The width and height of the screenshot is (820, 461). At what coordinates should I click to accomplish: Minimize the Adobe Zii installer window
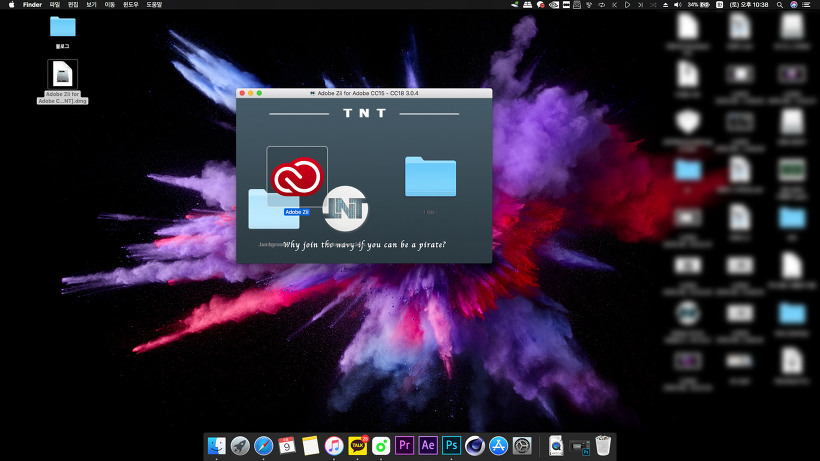250,93
